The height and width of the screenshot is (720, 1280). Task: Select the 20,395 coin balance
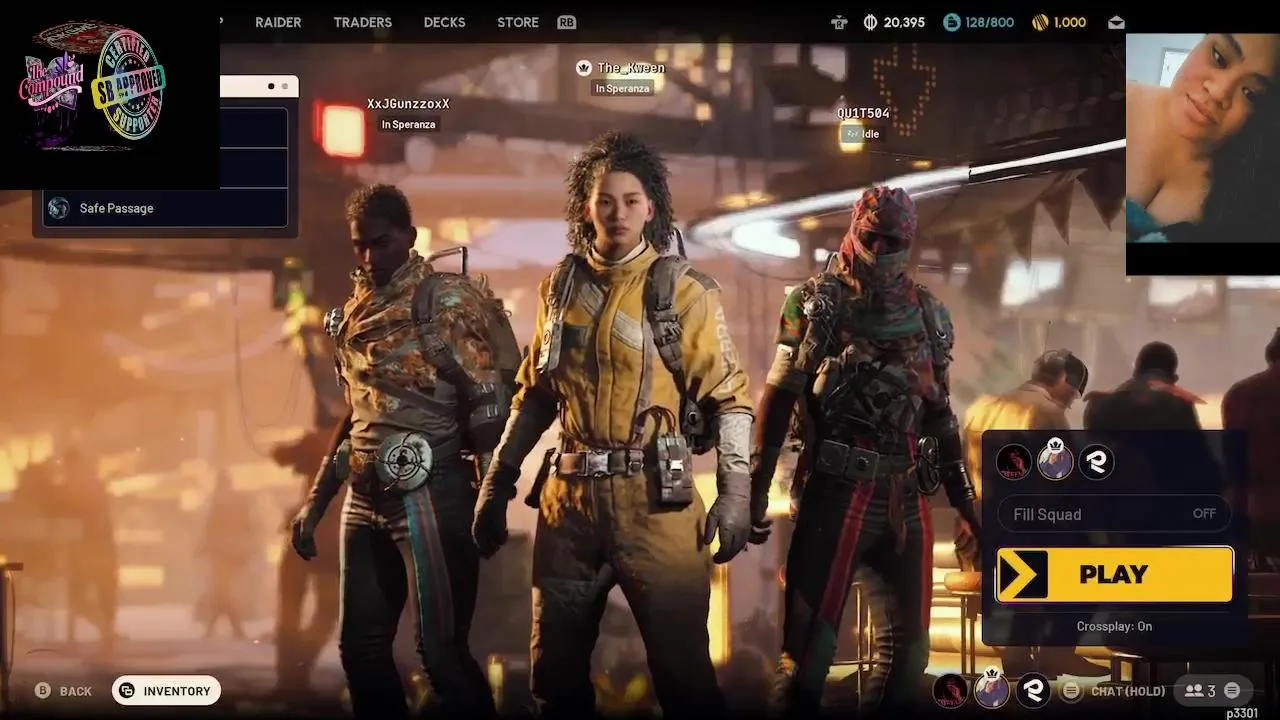pyautogui.click(x=904, y=22)
